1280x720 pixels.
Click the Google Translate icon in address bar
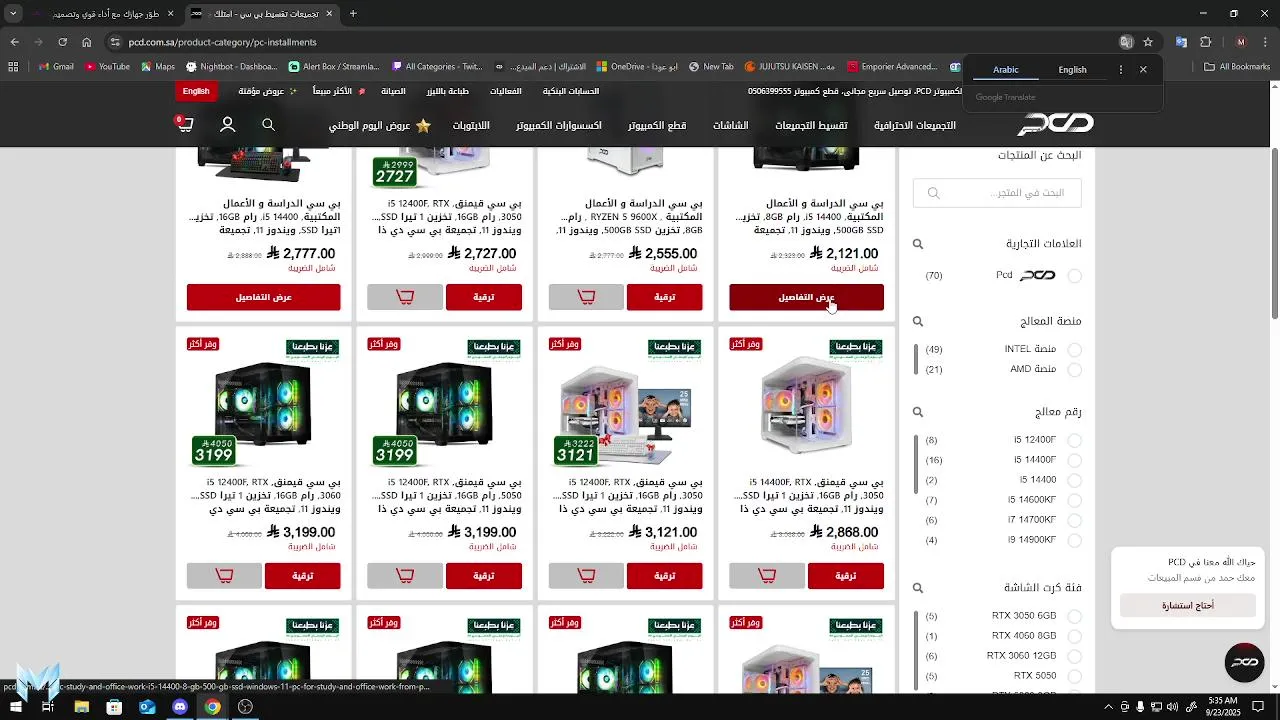coord(1126,42)
